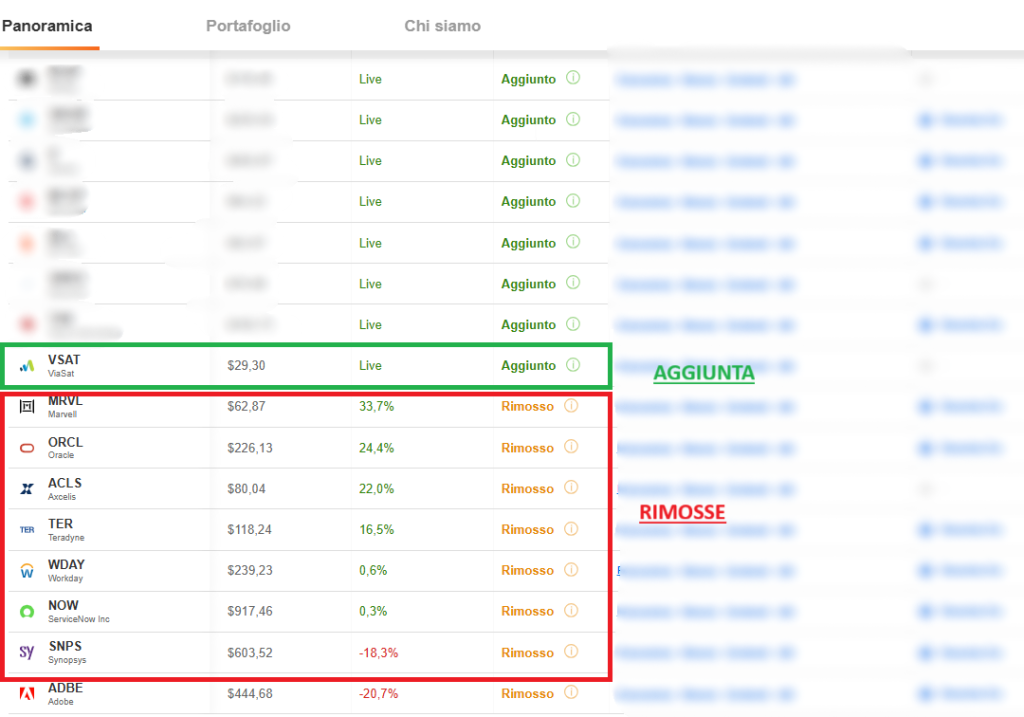Click the ORCL ticker name
The height and width of the screenshot is (717, 1024).
coord(65,442)
